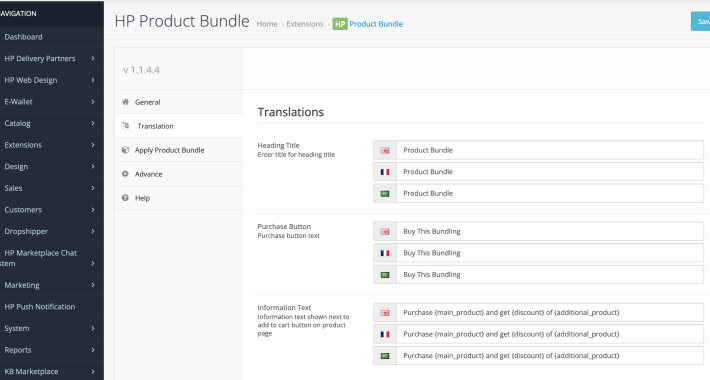The width and height of the screenshot is (710, 380).
Task: Expand KB Marketplace menu chevron
Action: click(93, 371)
